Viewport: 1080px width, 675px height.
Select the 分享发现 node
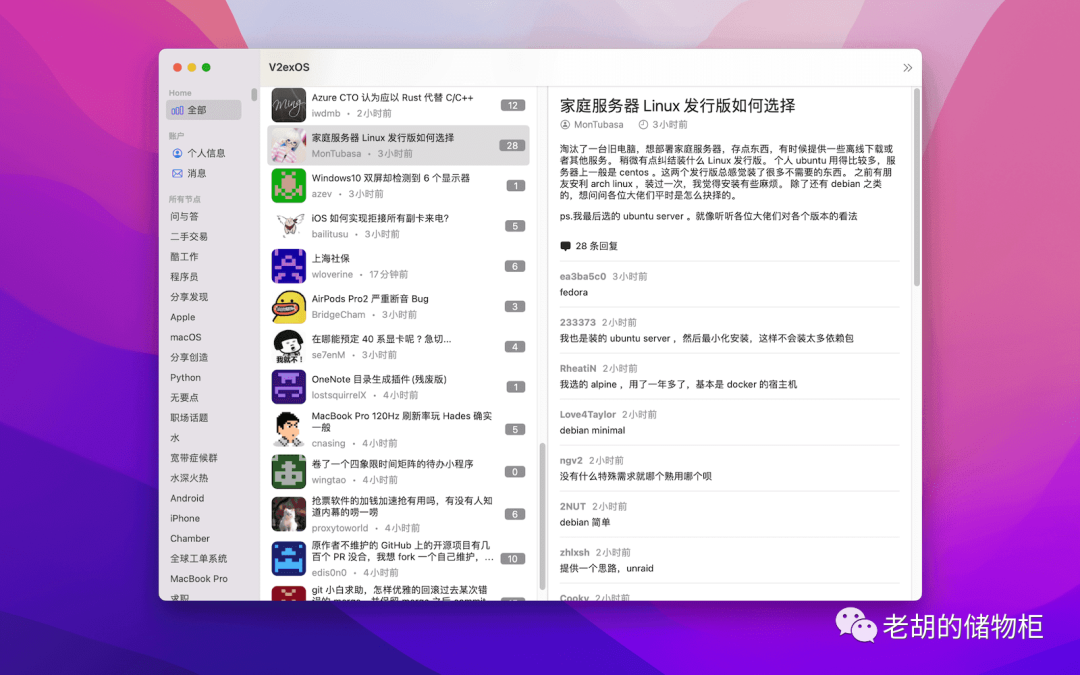point(189,297)
